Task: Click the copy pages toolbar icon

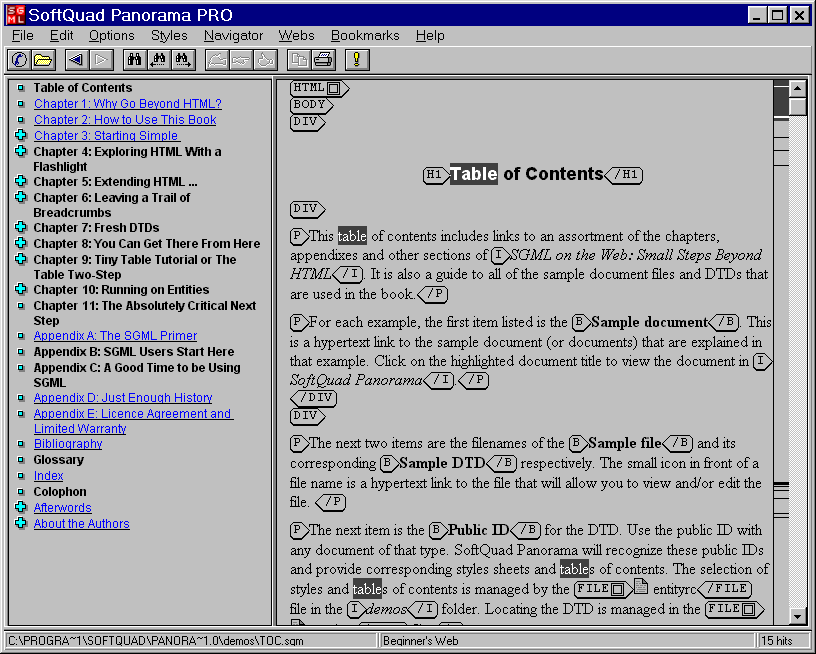Action: pyautogui.click(x=299, y=60)
